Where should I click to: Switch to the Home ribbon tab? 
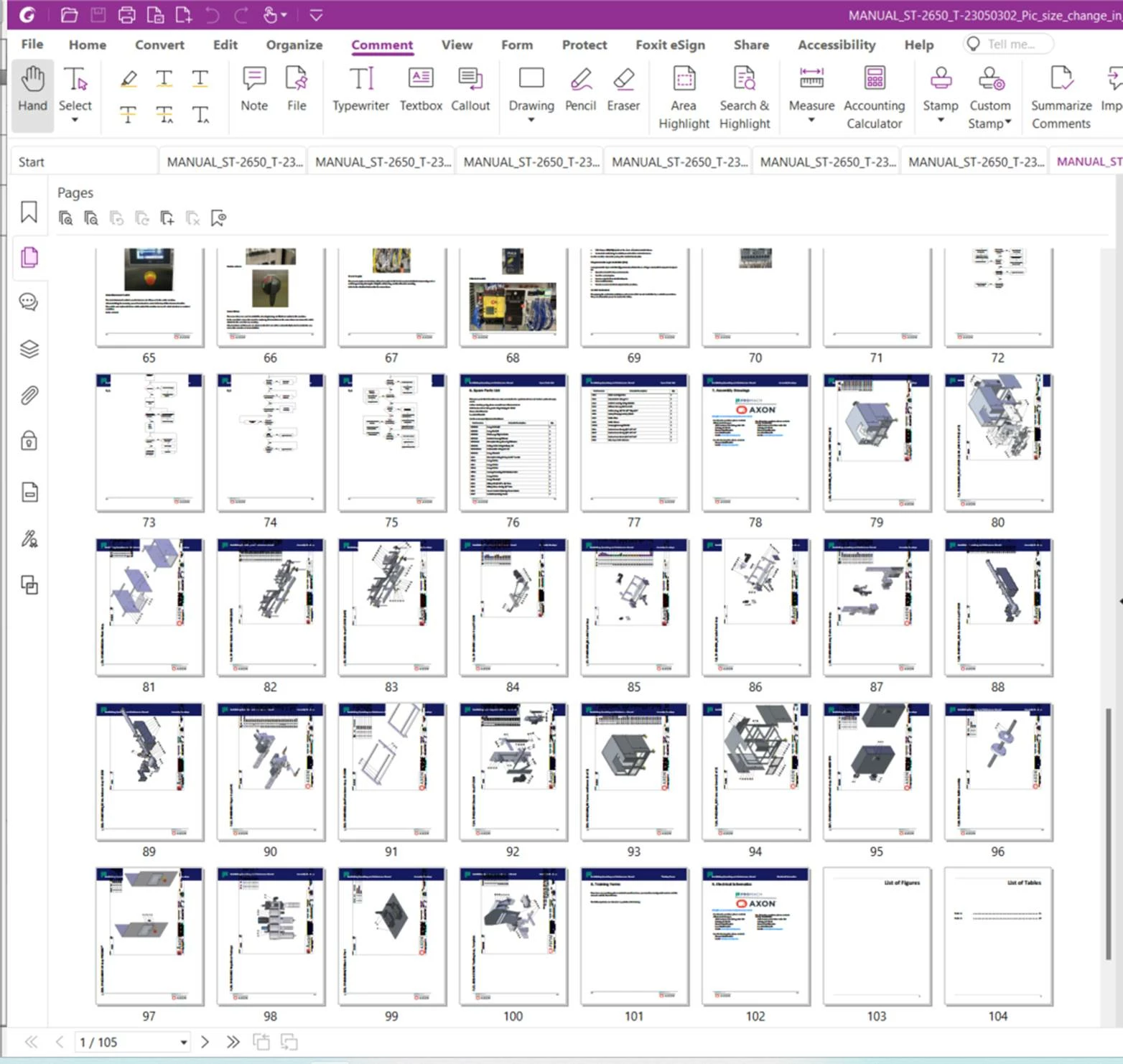click(x=88, y=45)
